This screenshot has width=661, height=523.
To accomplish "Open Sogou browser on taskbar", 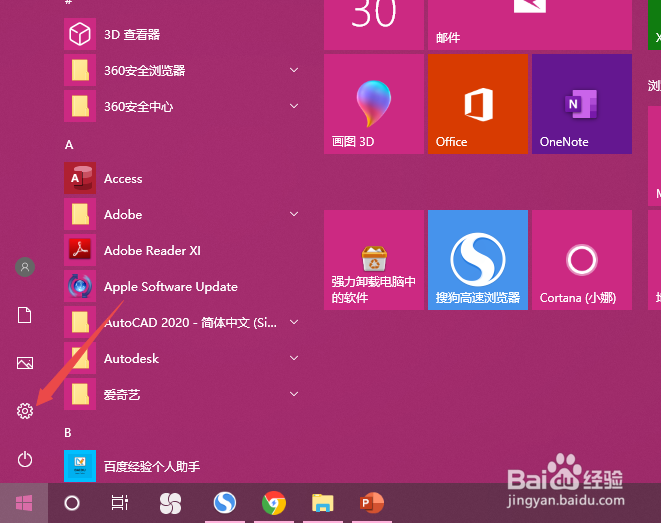I will (x=225, y=503).
